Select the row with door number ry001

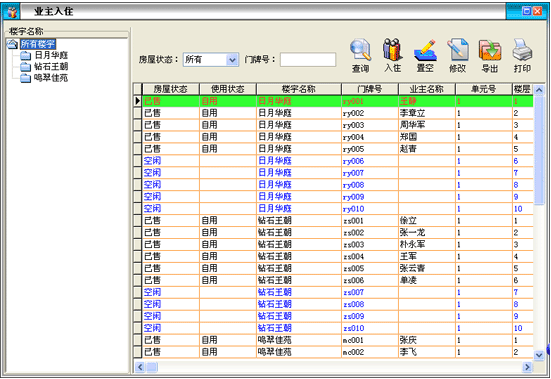337,101
